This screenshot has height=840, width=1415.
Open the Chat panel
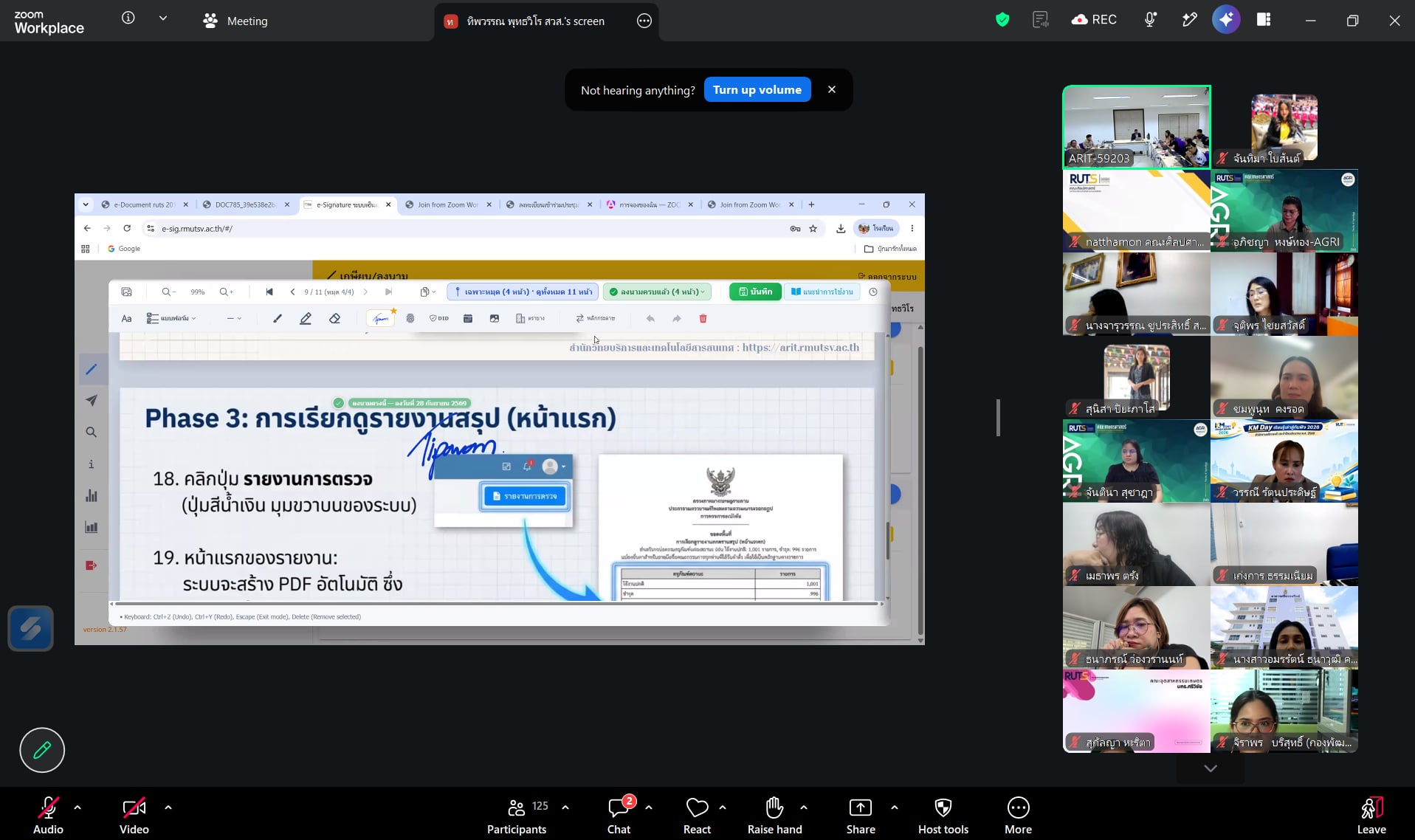(619, 816)
